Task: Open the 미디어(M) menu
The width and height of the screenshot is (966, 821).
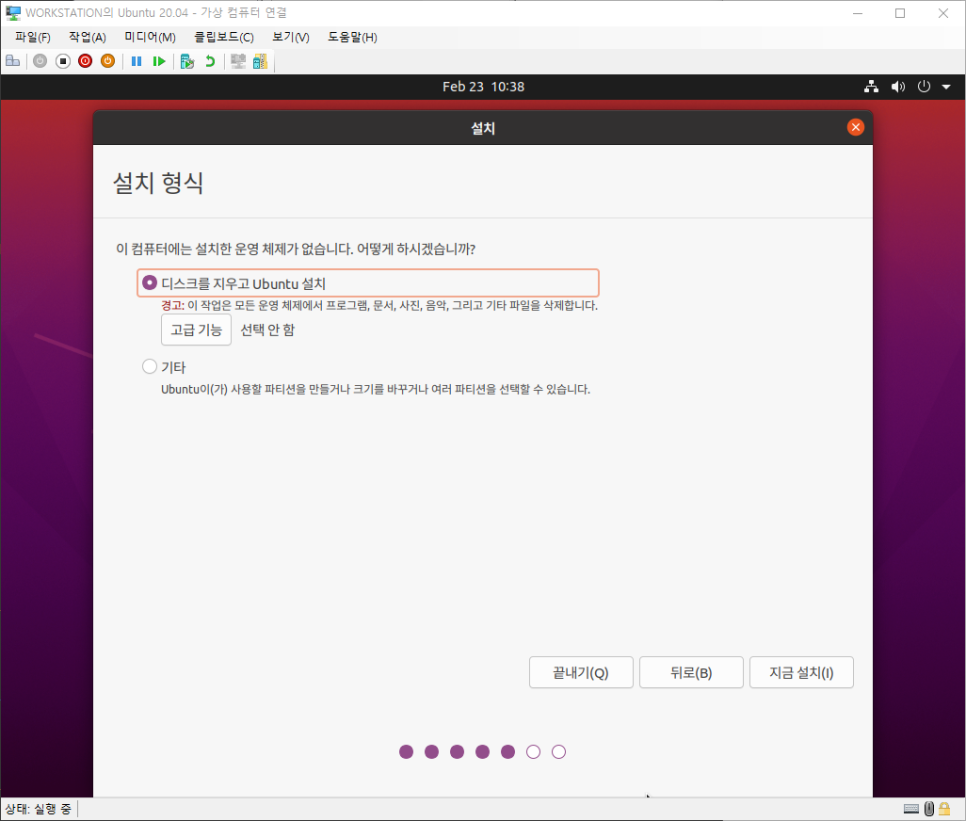Action: [150, 38]
